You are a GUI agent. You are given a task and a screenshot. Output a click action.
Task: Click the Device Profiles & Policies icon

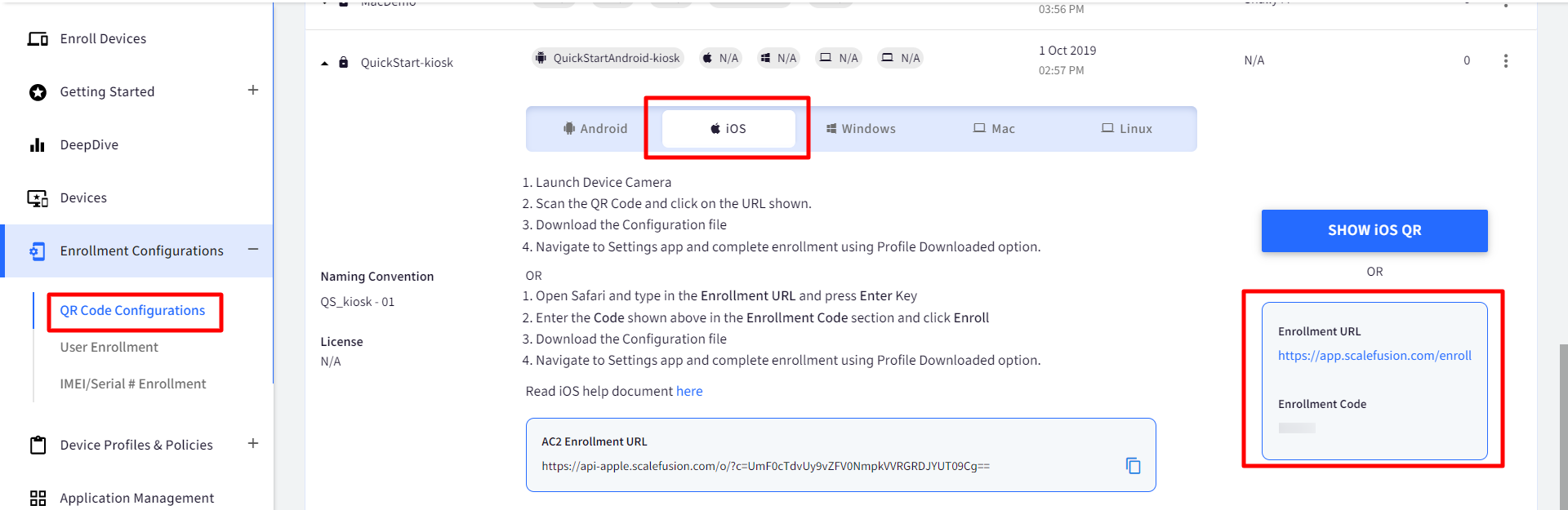(x=38, y=445)
